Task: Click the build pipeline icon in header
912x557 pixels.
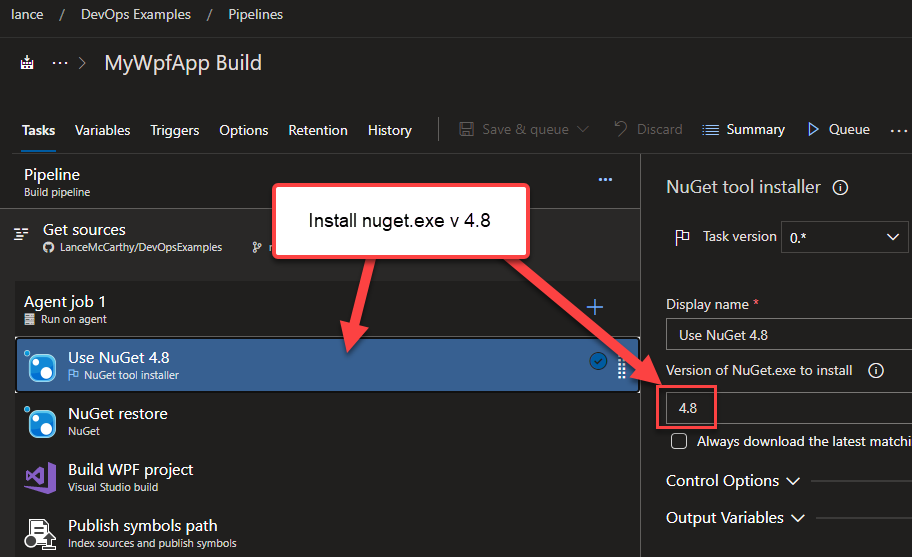Action: pyautogui.click(x=27, y=63)
